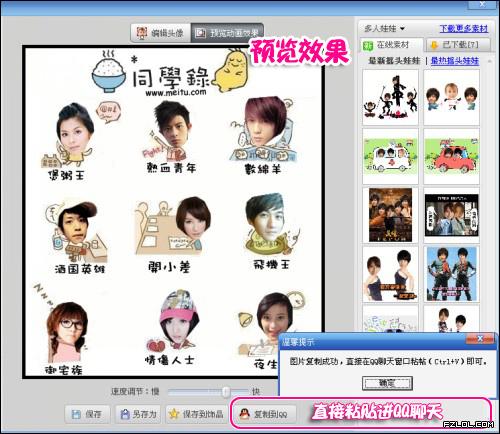Open the 最热摇头娃娃 link
This screenshot has height=434, width=500.
click(x=455, y=61)
